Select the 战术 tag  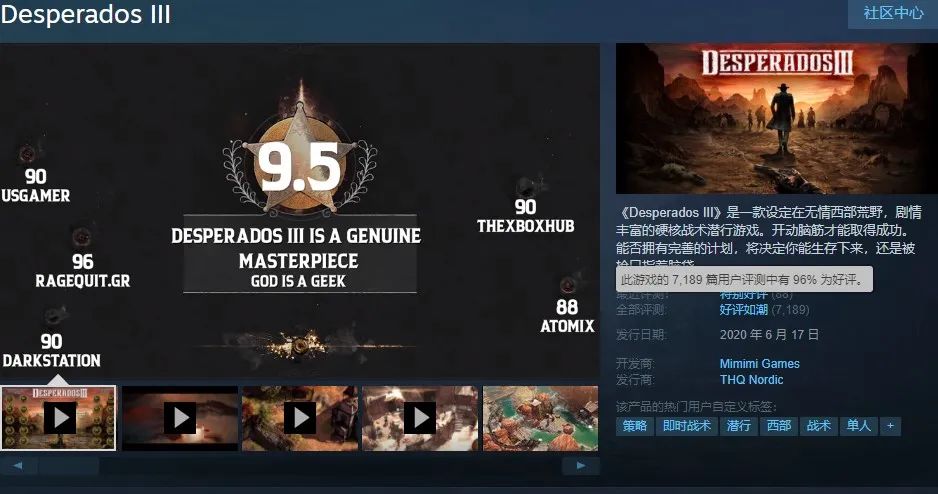818,426
